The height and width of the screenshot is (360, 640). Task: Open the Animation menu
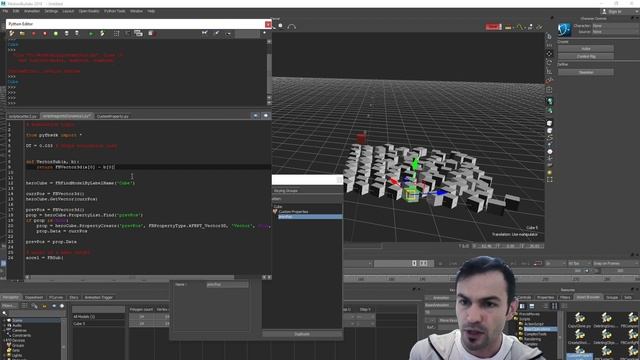click(x=32, y=11)
